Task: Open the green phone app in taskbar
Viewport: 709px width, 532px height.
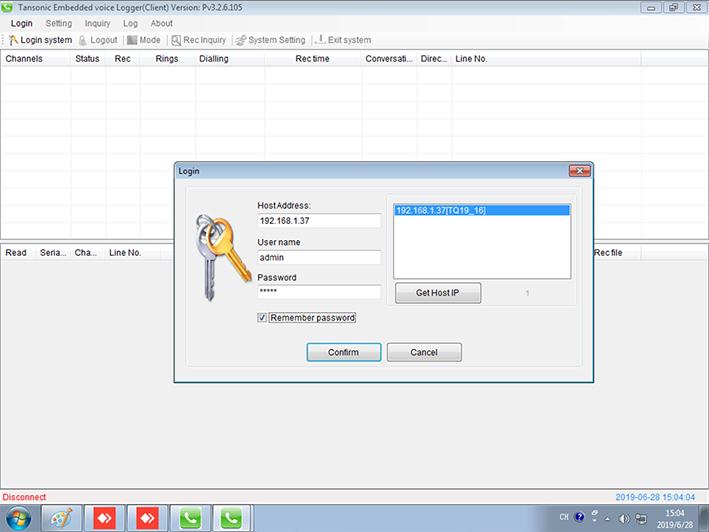Action: click(189, 518)
